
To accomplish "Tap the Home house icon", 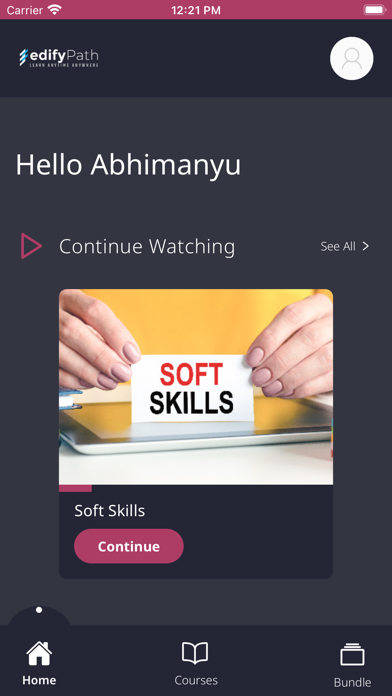I will (39, 653).
